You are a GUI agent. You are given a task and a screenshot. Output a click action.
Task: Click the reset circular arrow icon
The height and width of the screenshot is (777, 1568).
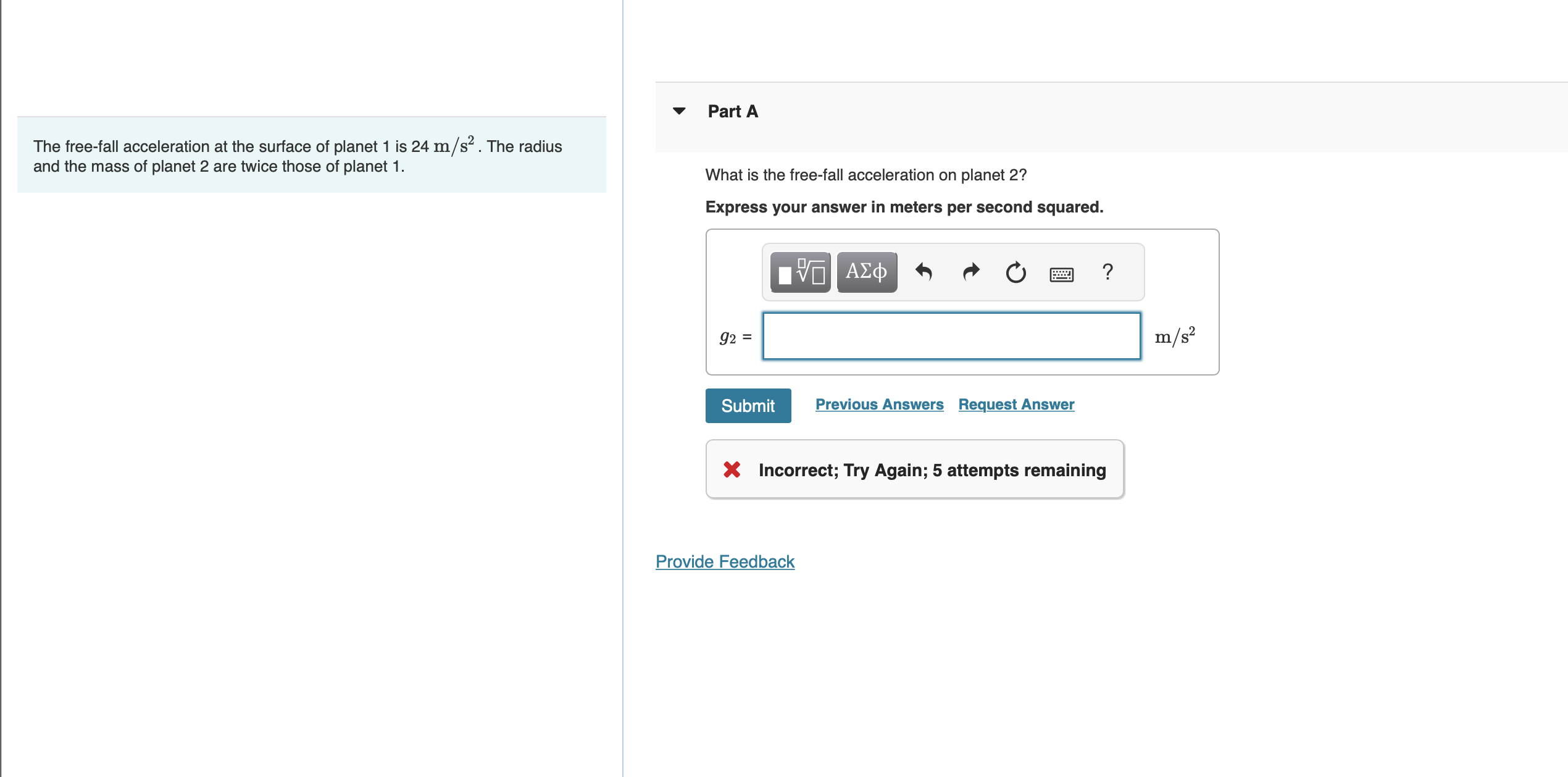(1015, 272)
